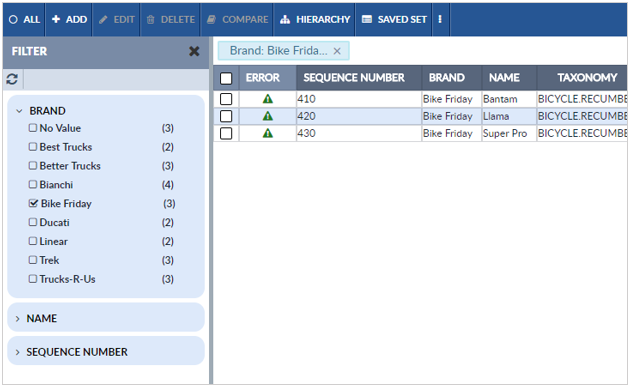The width and height of the screenshot is (633, 388).
Task: Sort by the SEQUENCE NUMBER column header
Action: pyautogui.click(x=359, y=78)
